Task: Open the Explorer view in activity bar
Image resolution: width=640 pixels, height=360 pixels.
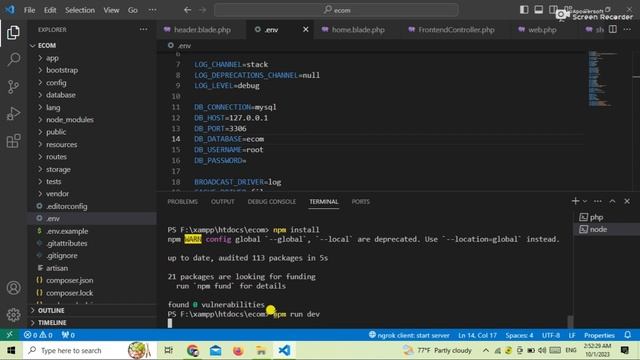Action: 13,33
